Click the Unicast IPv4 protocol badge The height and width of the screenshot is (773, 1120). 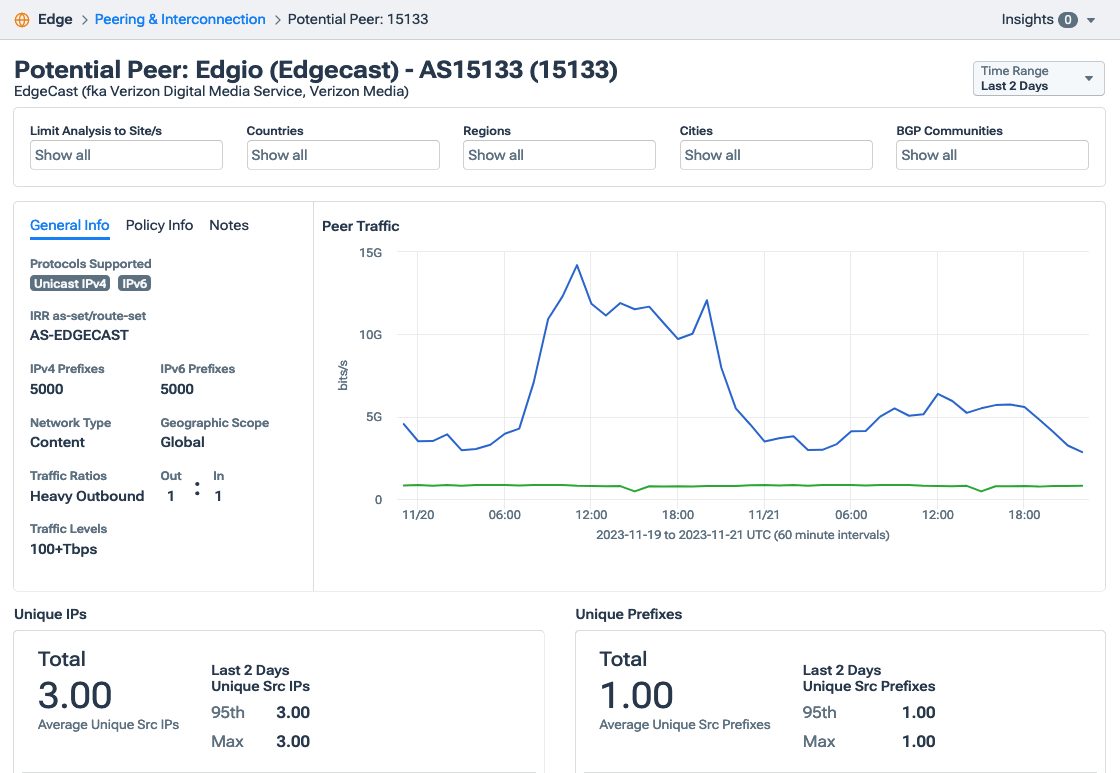tap(70, 284)
